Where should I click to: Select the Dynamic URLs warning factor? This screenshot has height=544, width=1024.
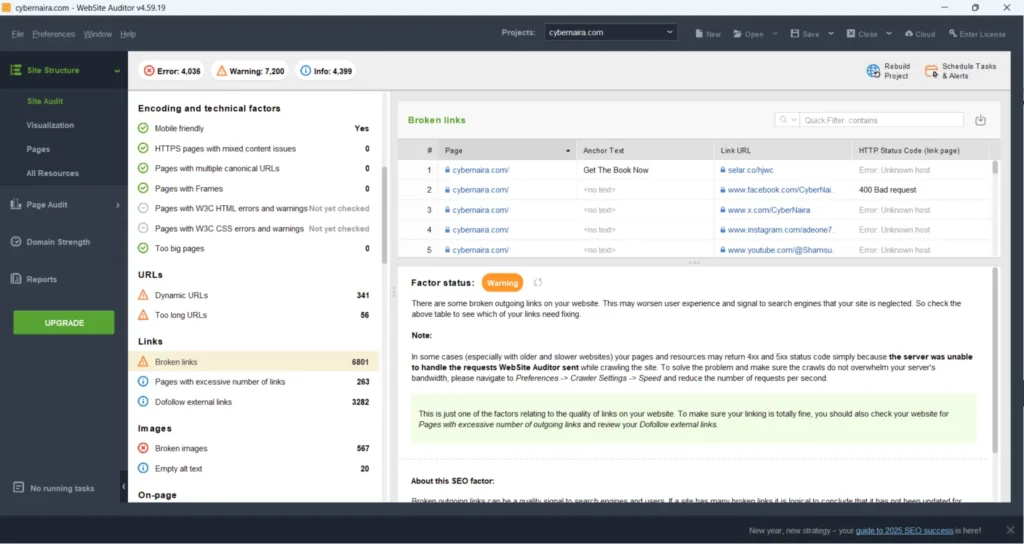tap(254, 295)
